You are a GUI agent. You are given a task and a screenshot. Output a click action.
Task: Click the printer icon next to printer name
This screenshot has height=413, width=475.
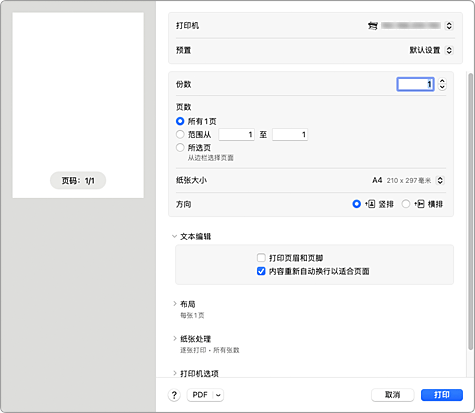373,26
